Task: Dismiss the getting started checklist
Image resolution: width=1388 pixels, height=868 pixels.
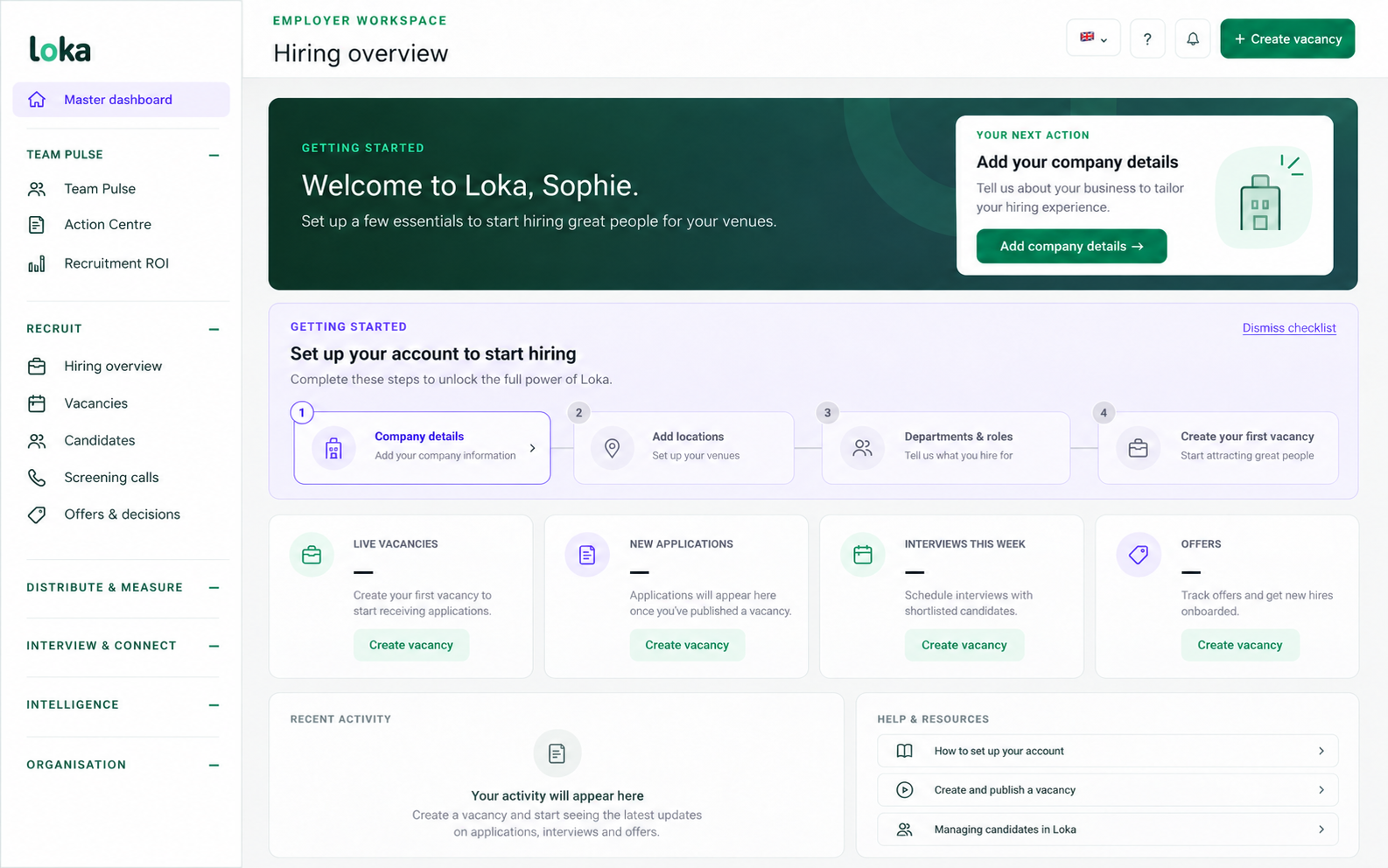Action: pyautogui.click(x=1289, y=328)
